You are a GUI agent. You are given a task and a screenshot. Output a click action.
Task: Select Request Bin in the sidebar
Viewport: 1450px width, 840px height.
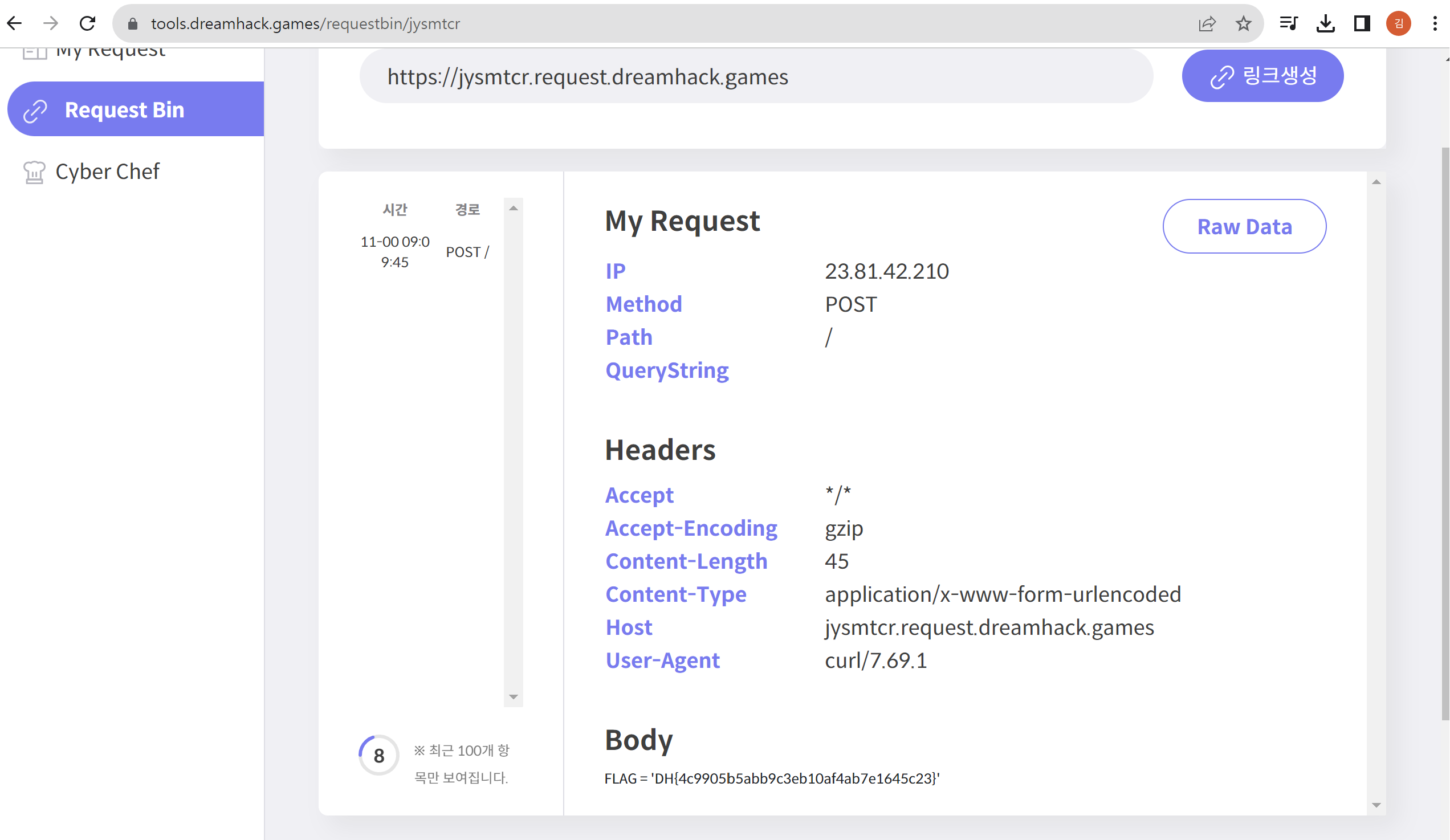pyautogui.click(x=125, y=110)
